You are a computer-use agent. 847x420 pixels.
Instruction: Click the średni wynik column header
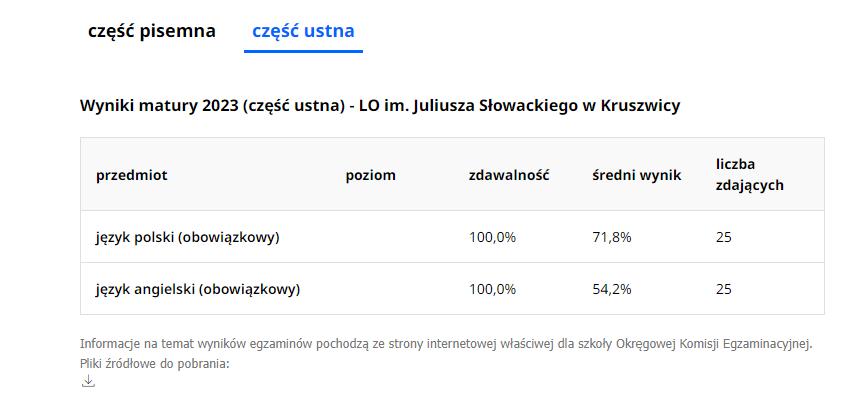tap(637, 175)
